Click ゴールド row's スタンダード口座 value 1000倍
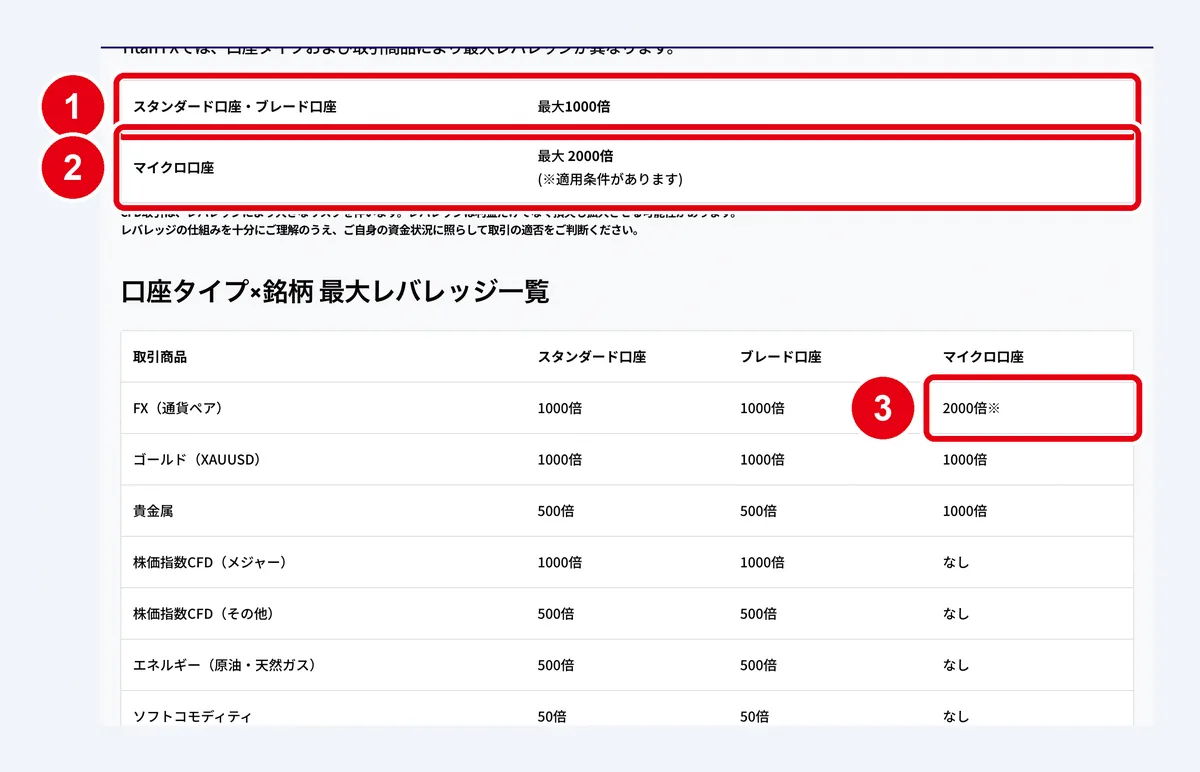1200x772 pixels. 560,460
